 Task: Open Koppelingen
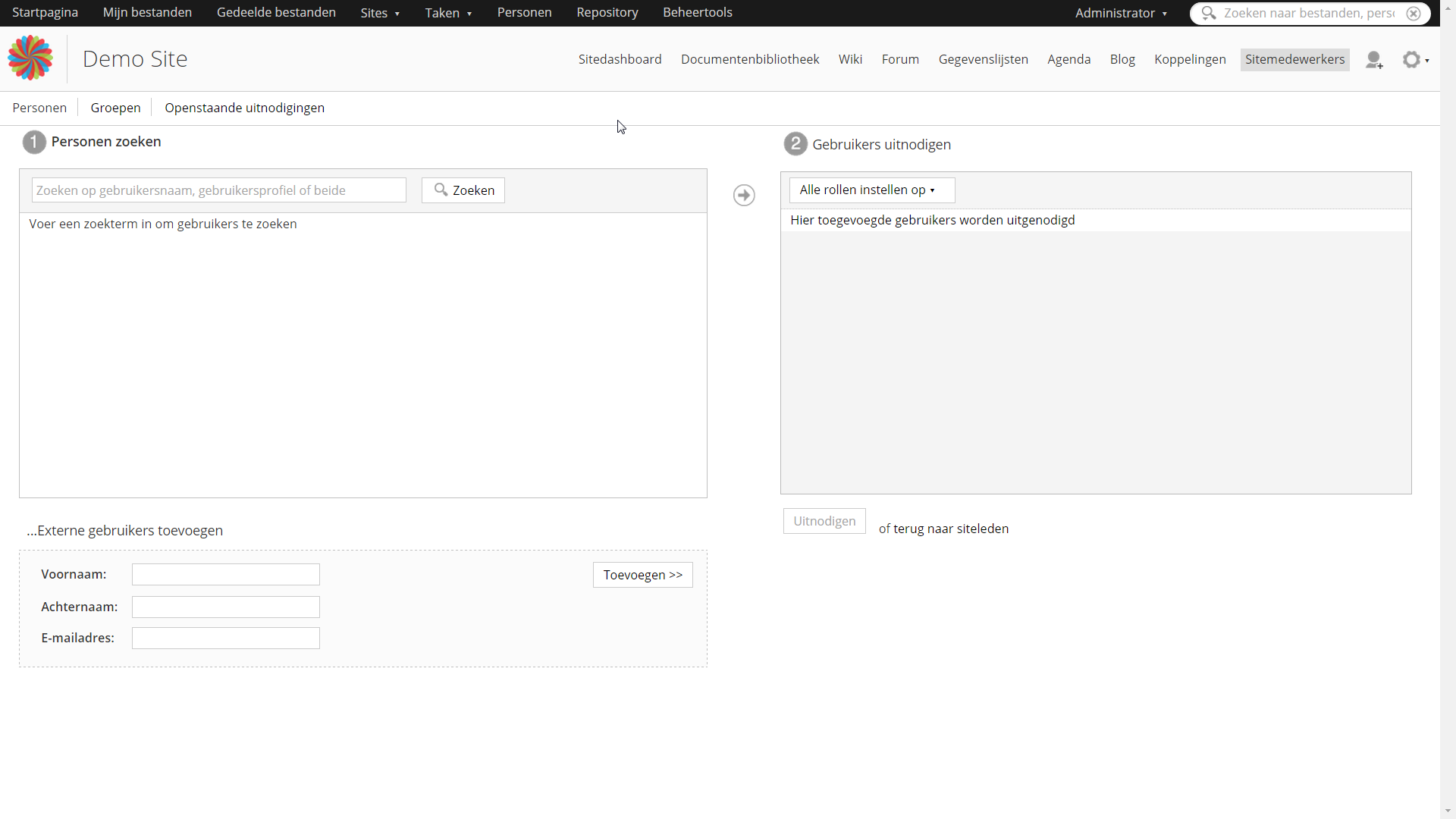coord(1190,59)
